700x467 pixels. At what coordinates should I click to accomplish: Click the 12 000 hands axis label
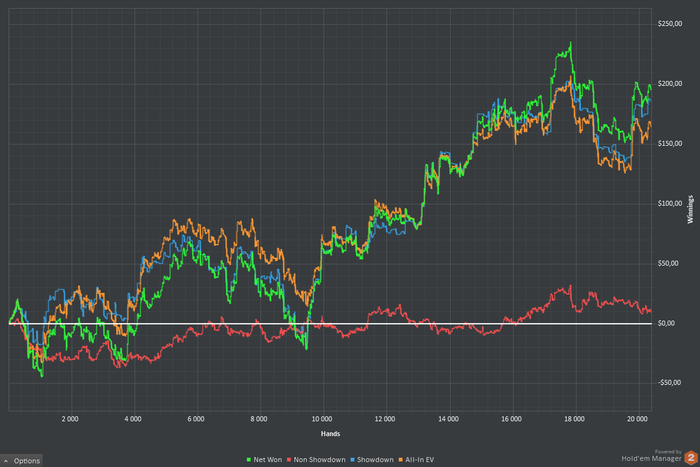tap(385, 419)
